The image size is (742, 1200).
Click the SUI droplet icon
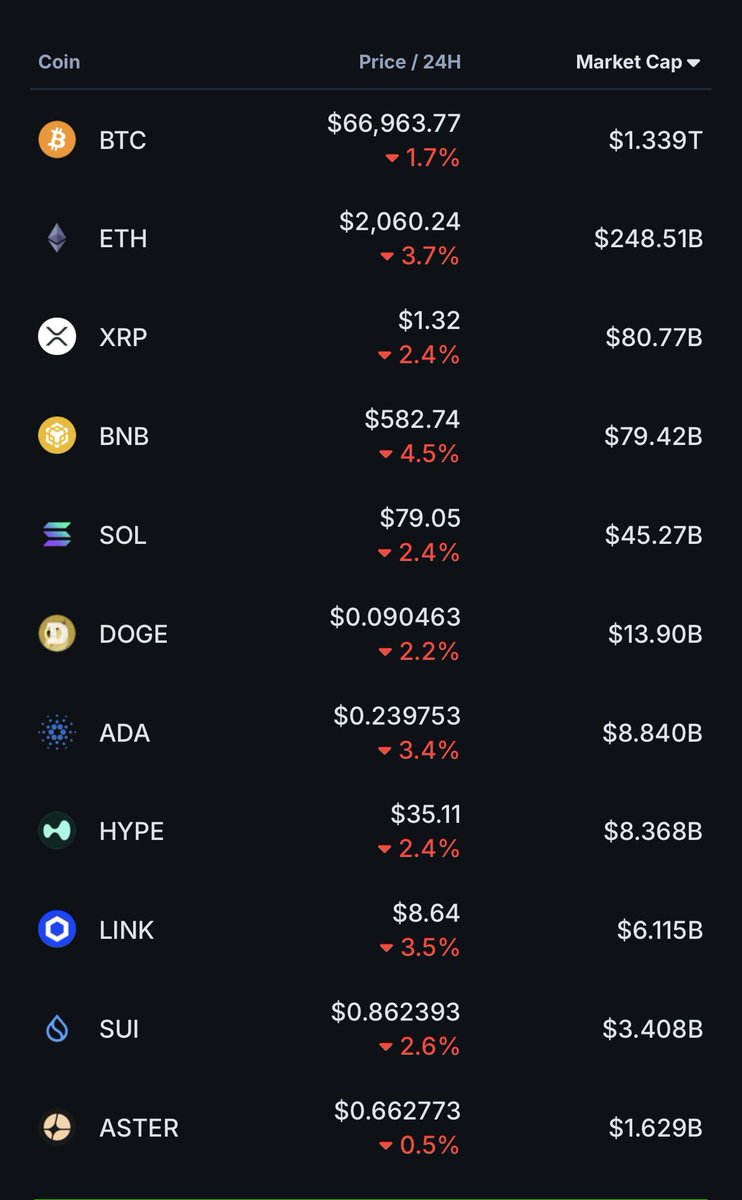pos(57,1029)
